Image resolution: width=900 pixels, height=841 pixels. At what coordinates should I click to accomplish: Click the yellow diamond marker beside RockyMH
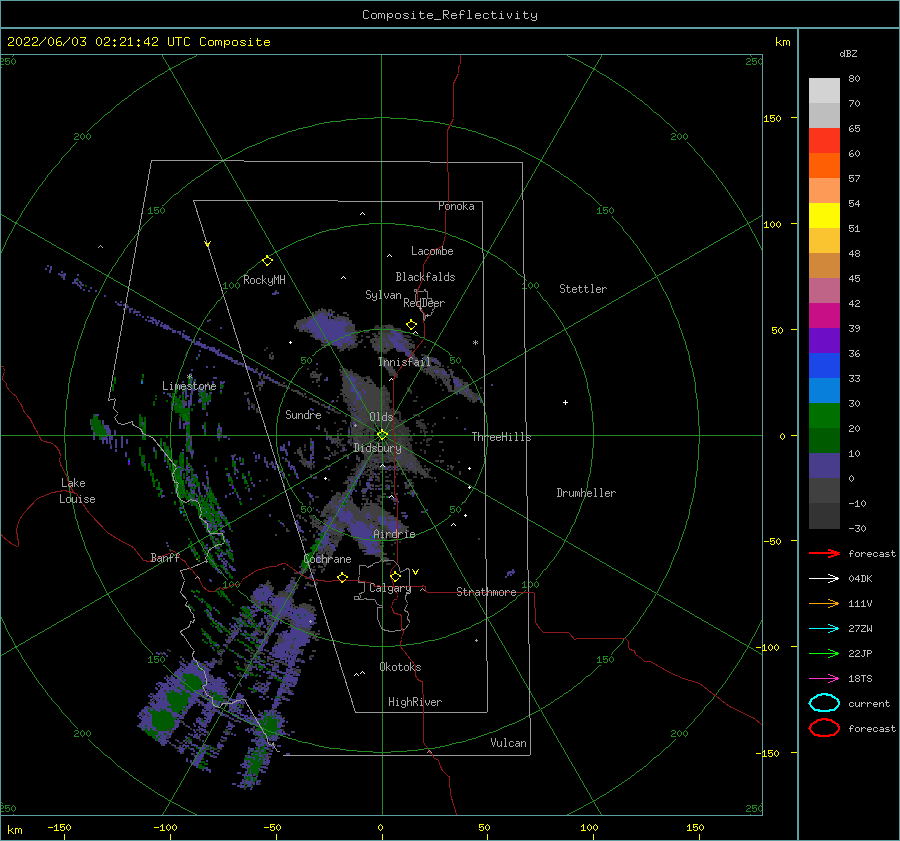tap(267, 261)
